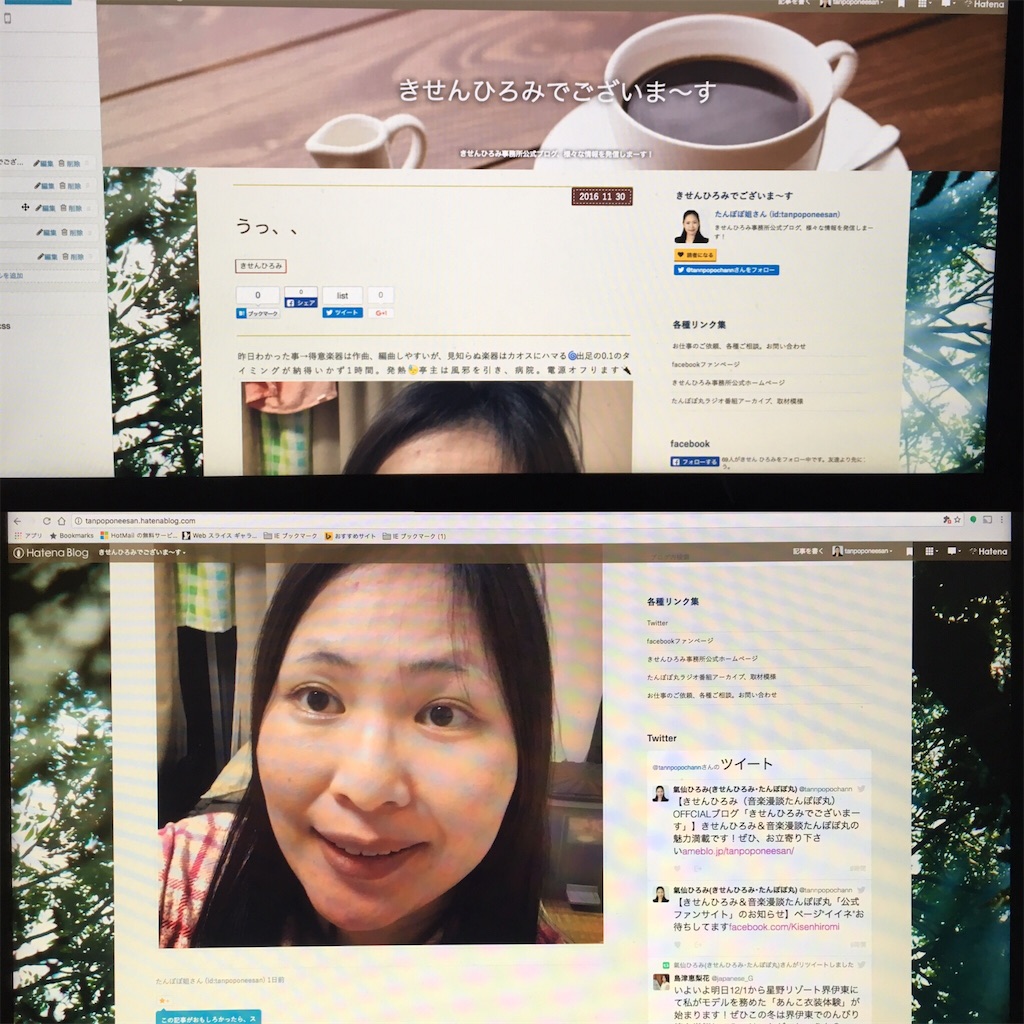This screenshot has height=1024, width=1024.
Task: Click 編集 pencil on the でござ... row
Action: tap(43, 163)
